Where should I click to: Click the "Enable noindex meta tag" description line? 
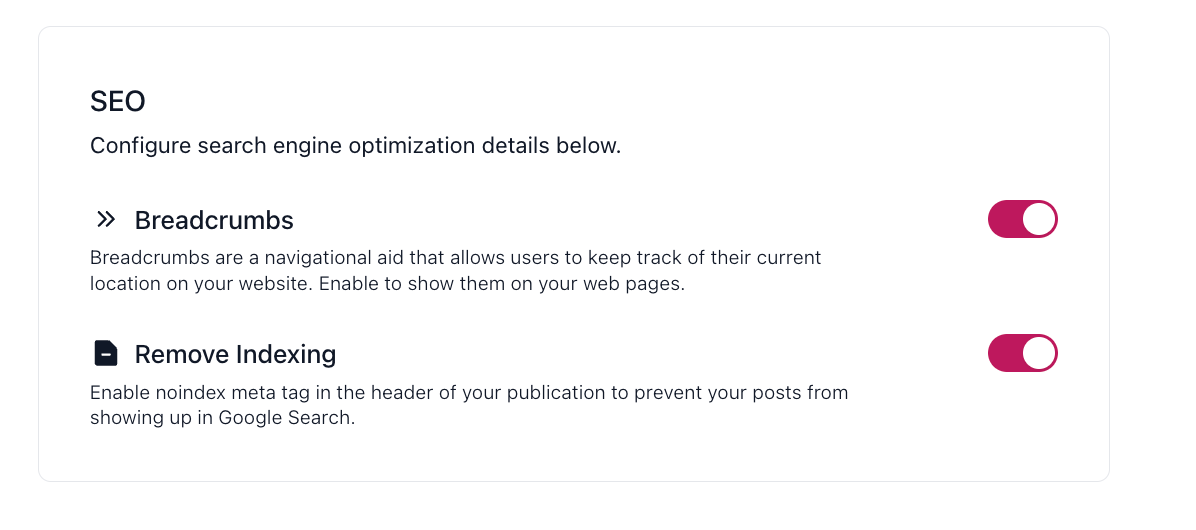click(468, 392)
